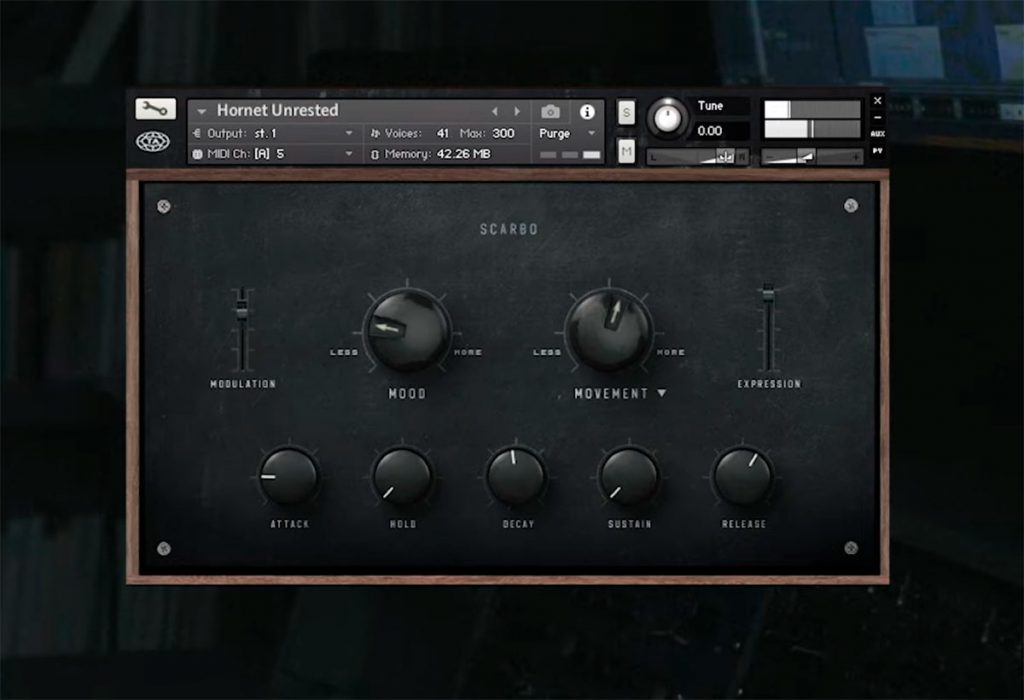
Task: Open the Purge menu
Action: (x=567, y=133)
